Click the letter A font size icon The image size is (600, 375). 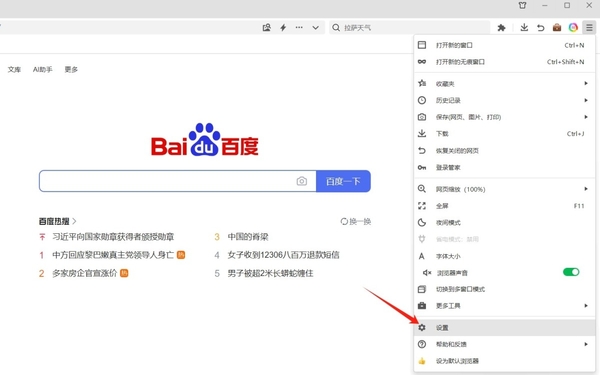pyautogui.click(x=421, y=256)
